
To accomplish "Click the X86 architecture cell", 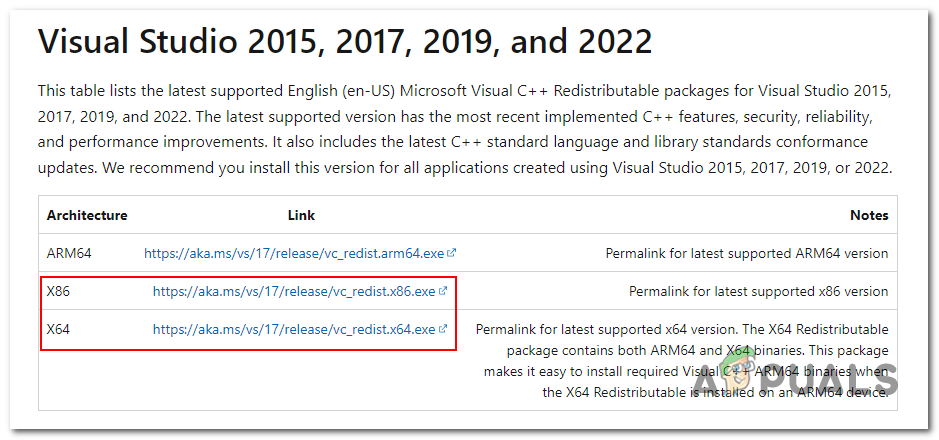I will click(x=58, y=292).
